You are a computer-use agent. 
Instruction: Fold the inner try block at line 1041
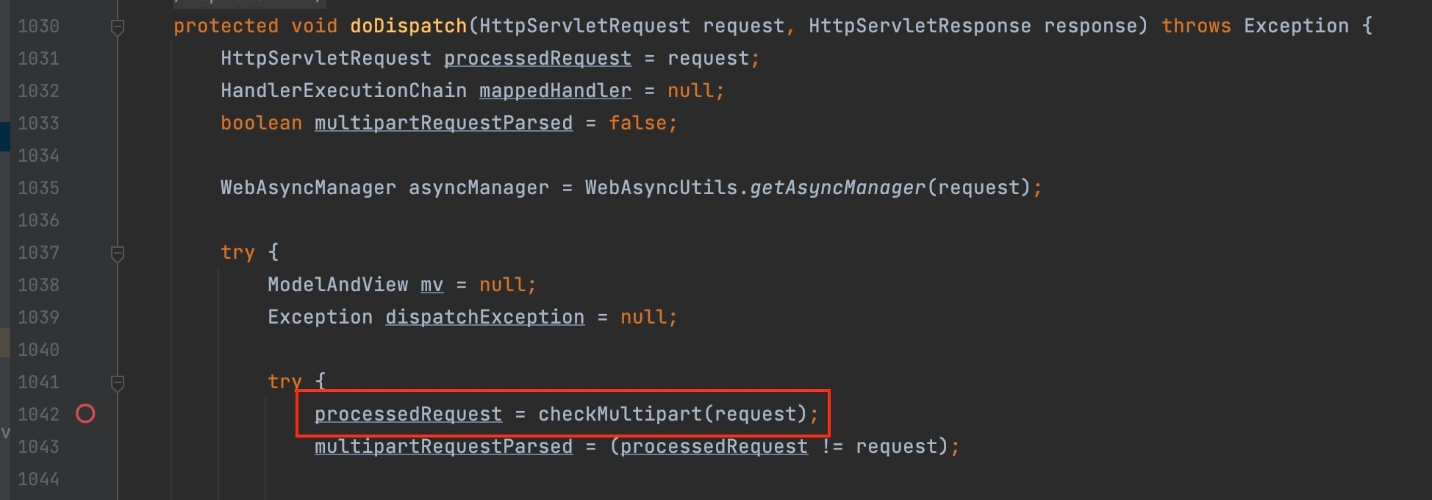(117, 382)
